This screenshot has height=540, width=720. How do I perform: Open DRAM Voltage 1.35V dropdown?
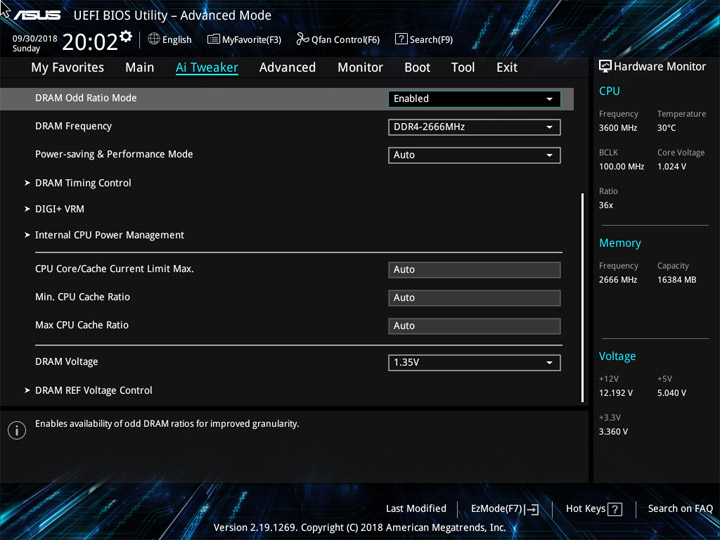(x=474, y=363)
